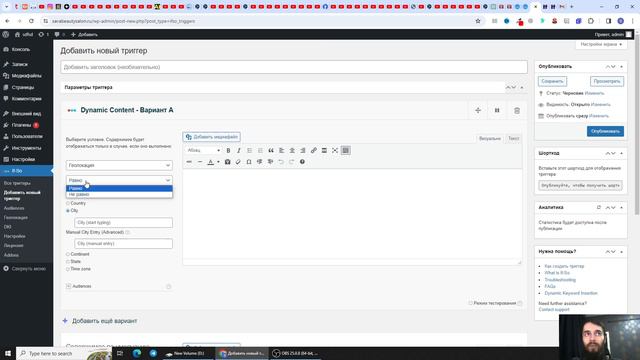Align text left
This screenshot has width=640, height=360.
(x=282, y=151)
